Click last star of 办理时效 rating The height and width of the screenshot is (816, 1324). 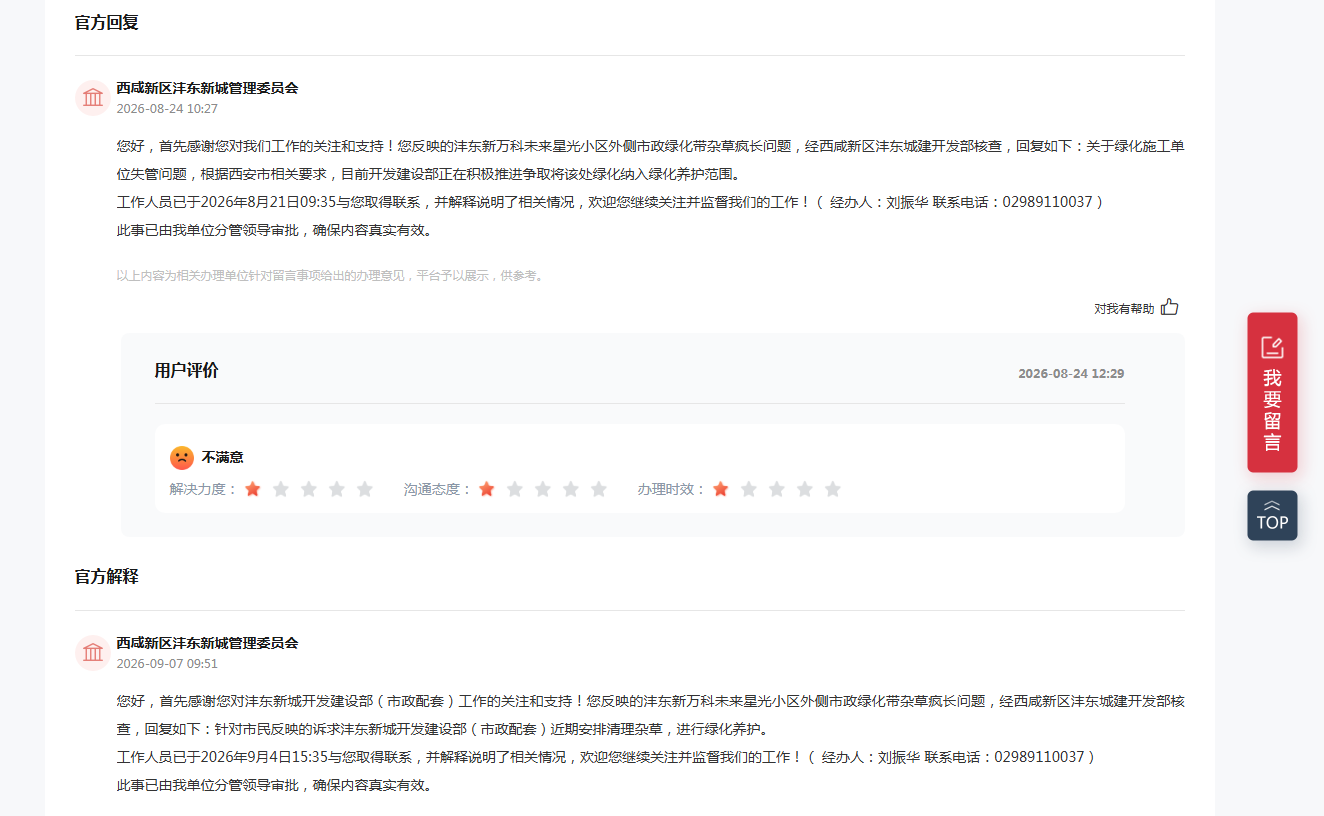click(833, 489)
